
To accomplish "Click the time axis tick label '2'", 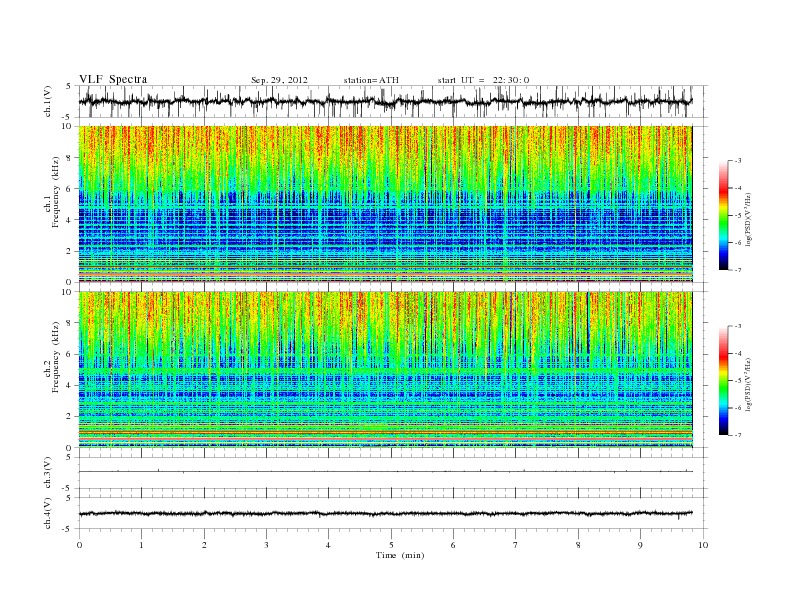I will pyautogui.click(x=204, y=545).
